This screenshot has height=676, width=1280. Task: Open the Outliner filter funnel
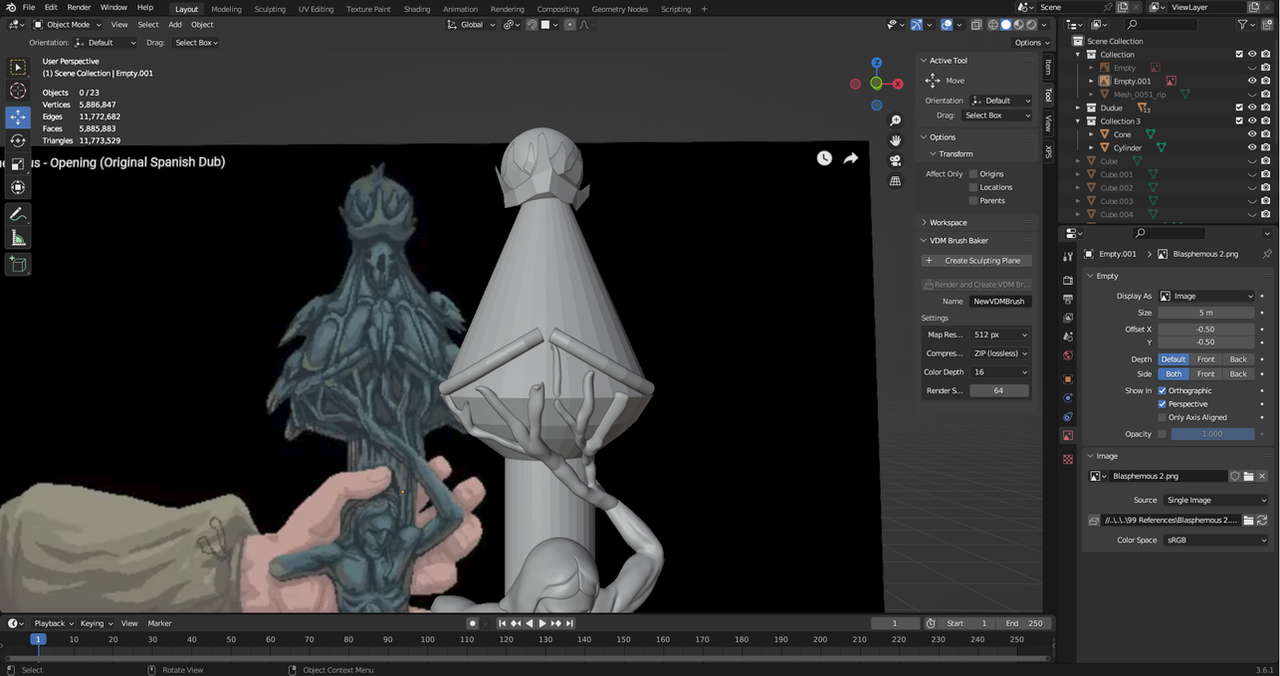point(1244,24)
